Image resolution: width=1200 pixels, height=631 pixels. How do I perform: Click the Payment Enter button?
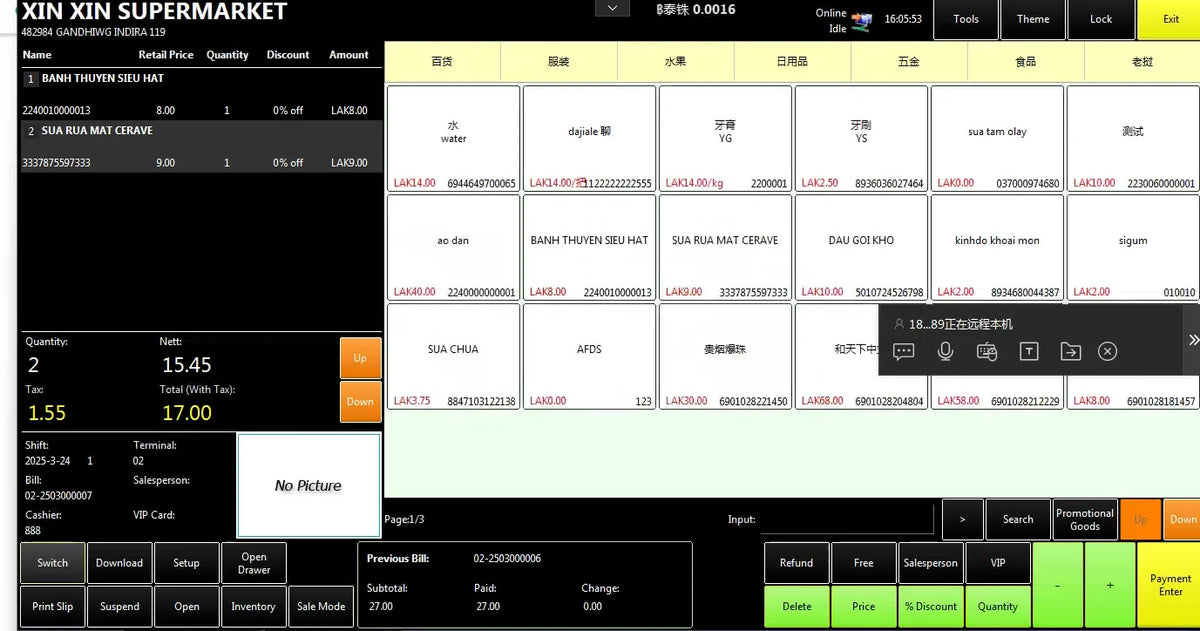point(1169,585)
